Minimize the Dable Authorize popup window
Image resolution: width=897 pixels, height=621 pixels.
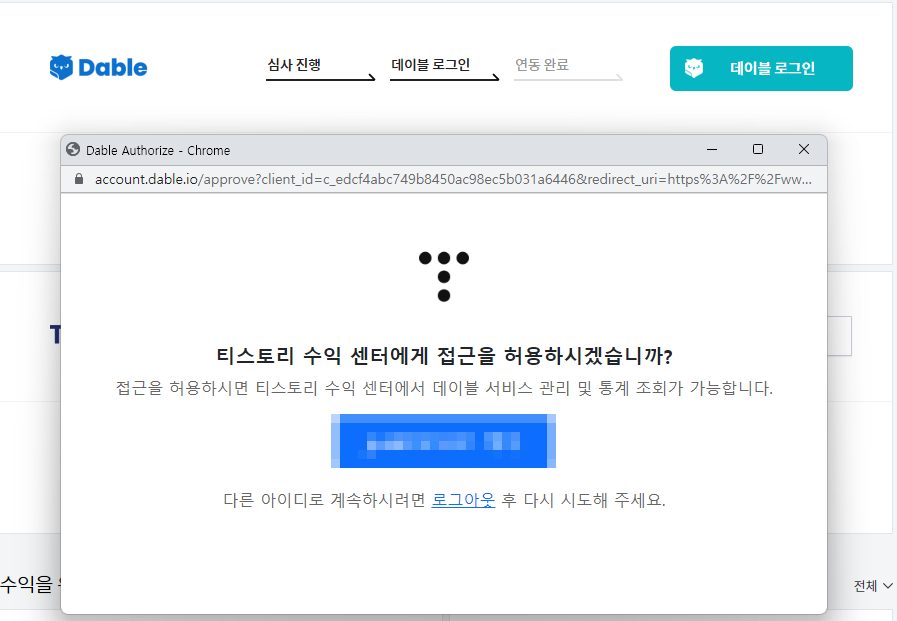point(712,149)
